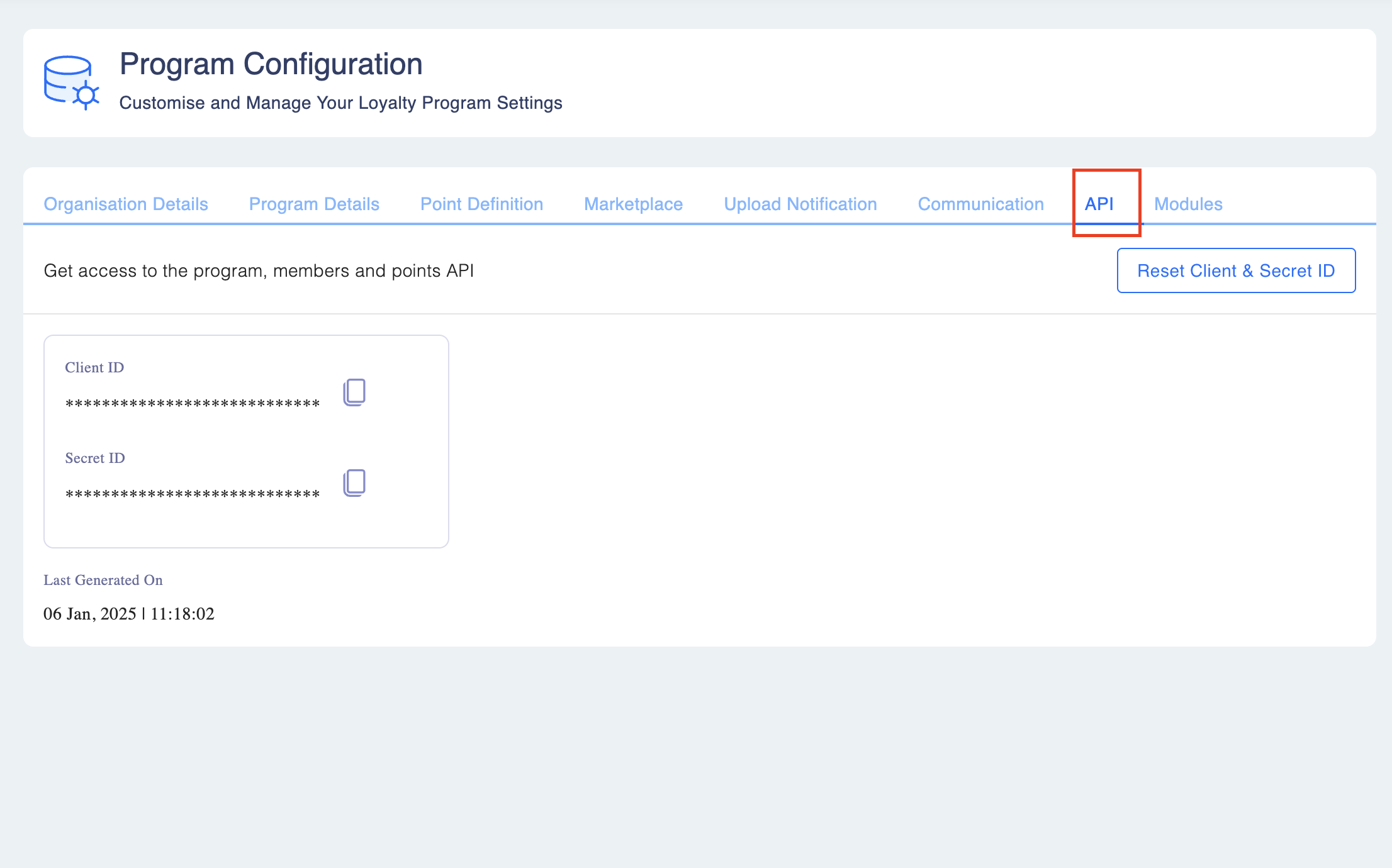Screen dimensions: 1392x868
Task: Click the Last Generated On label
Action: [103, 580]
